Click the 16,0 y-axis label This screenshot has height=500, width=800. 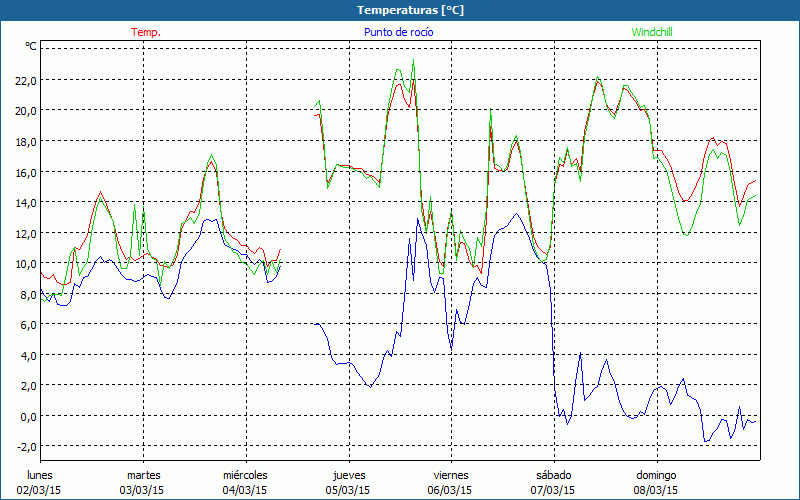25,172
